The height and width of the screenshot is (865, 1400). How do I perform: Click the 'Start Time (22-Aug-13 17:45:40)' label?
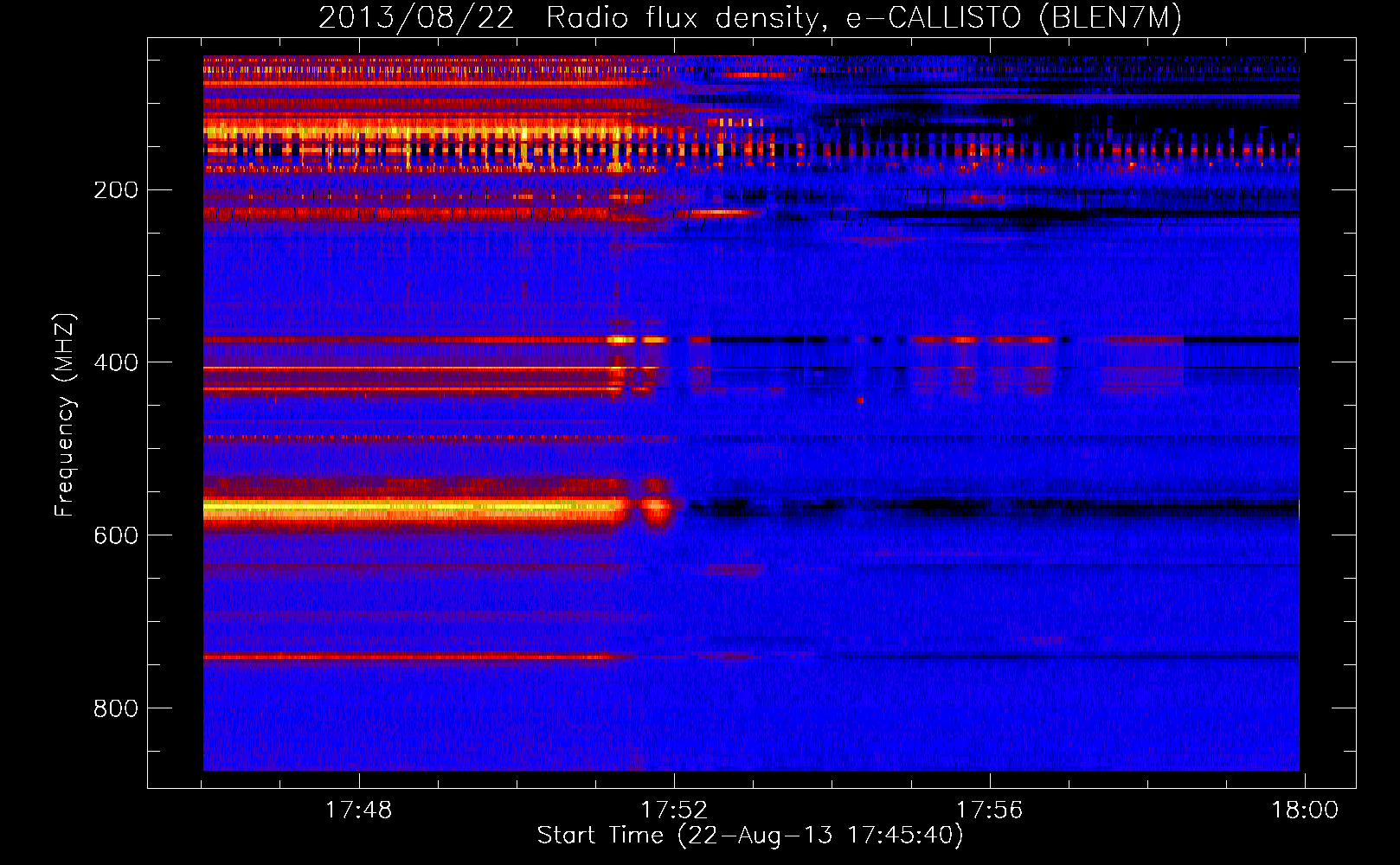[750, 836]
